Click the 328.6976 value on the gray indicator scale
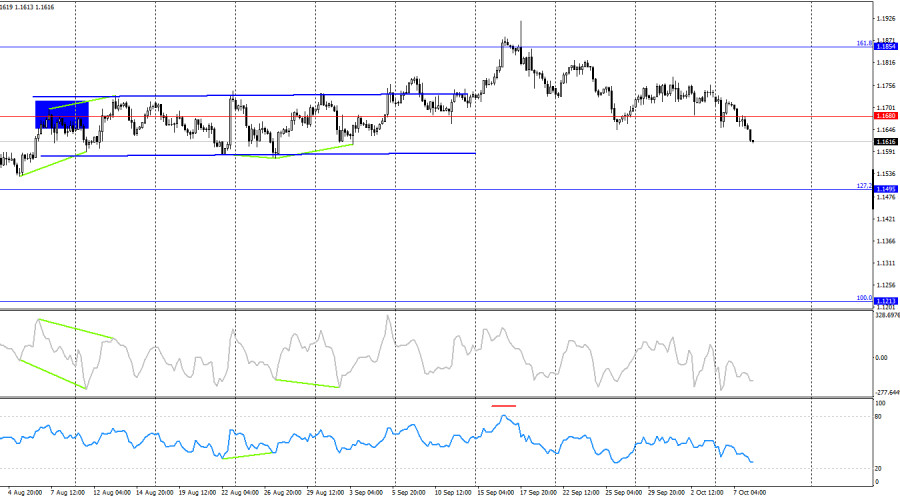Image resolution: width=900 pixels, height=500 pixels. coord(886,315)
